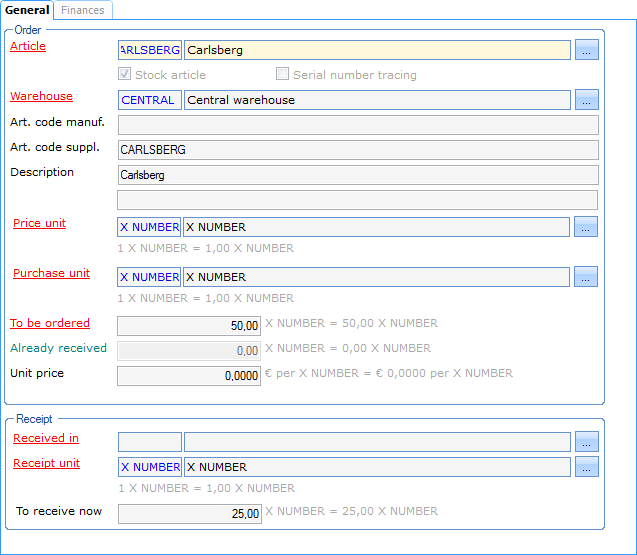This screenshot has width=637, height=555.
Task: Enable Serial number tracing checkbox
Action: tap(283, 74)
